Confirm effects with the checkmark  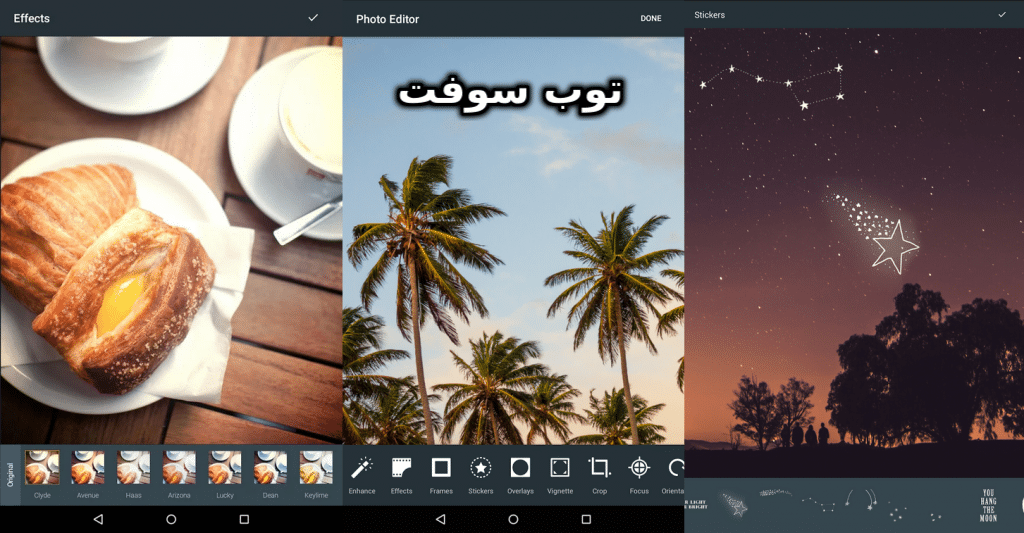[x=313, y=18]
